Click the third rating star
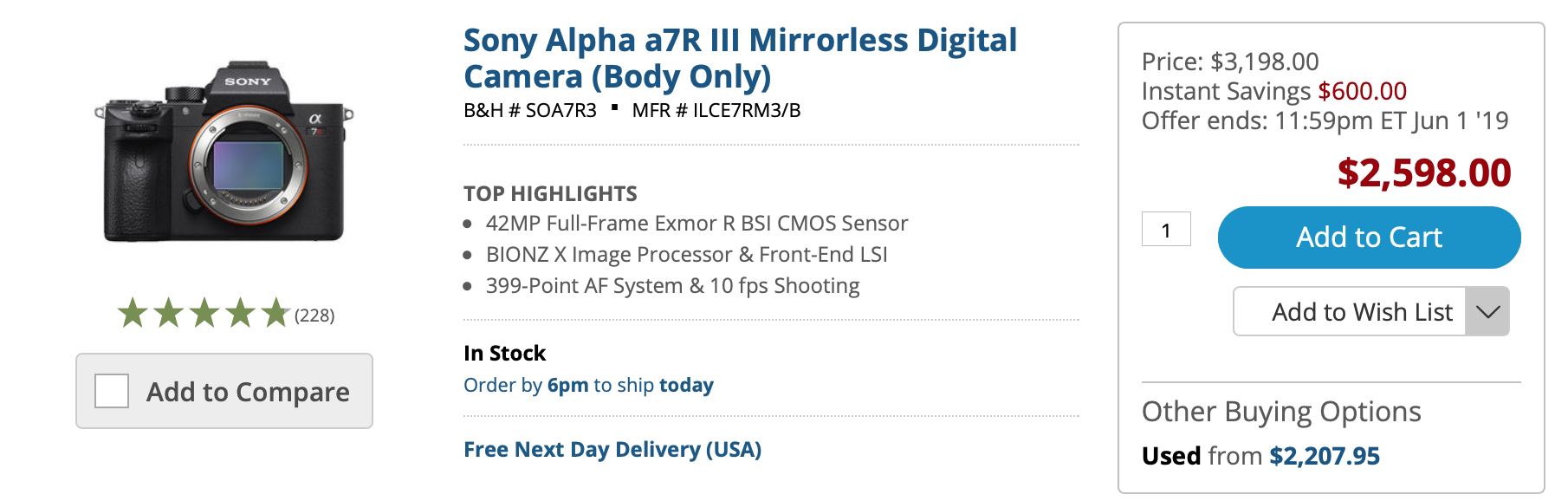The width and height of the screenshot is (1568, 501). tap(204, 313)
